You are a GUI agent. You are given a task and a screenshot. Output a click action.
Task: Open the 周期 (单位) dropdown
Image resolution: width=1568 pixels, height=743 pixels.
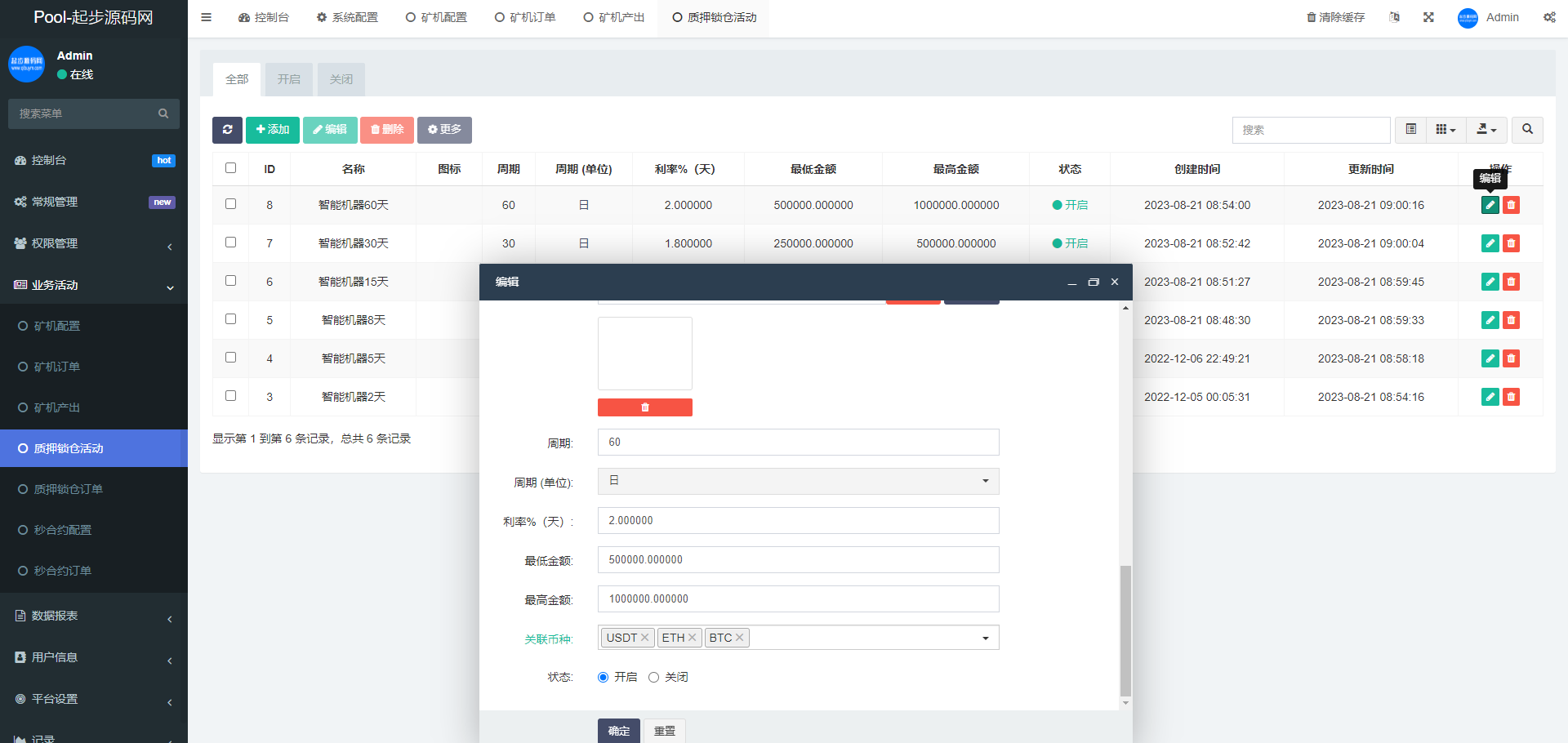(x=798, y=481)
